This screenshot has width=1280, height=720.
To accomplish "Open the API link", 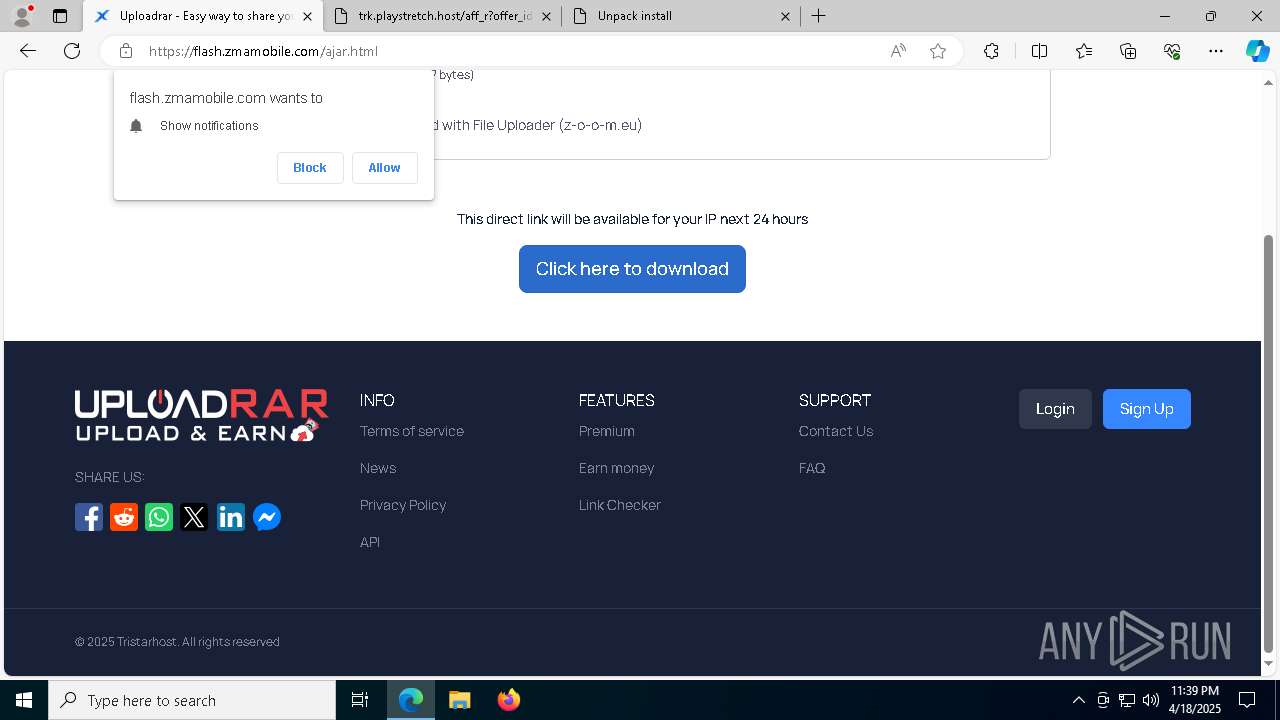I will (x=370, y=542).
